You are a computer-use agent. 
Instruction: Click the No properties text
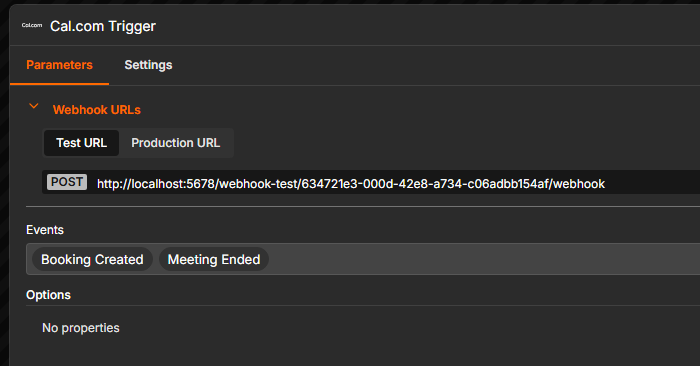pyautogui.click(x=81, y=328)
